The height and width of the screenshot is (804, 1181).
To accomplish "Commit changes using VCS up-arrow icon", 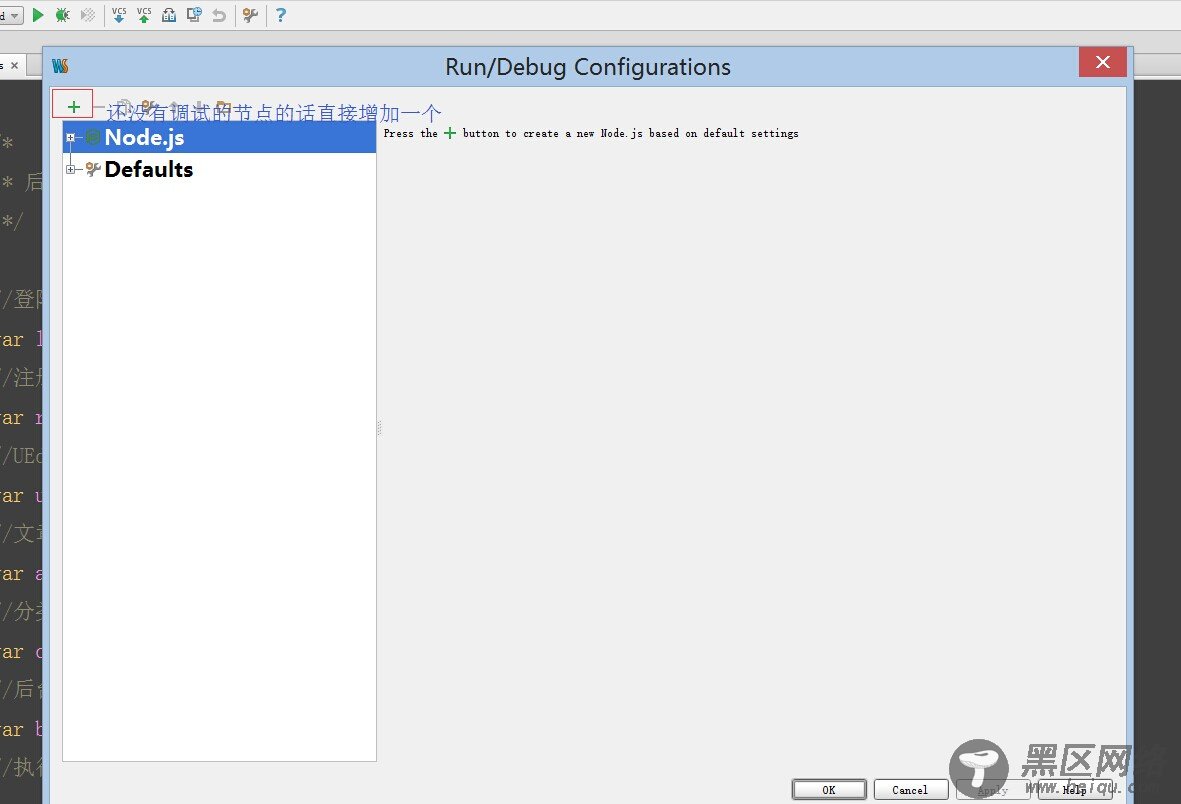I will tap(144, 14).
